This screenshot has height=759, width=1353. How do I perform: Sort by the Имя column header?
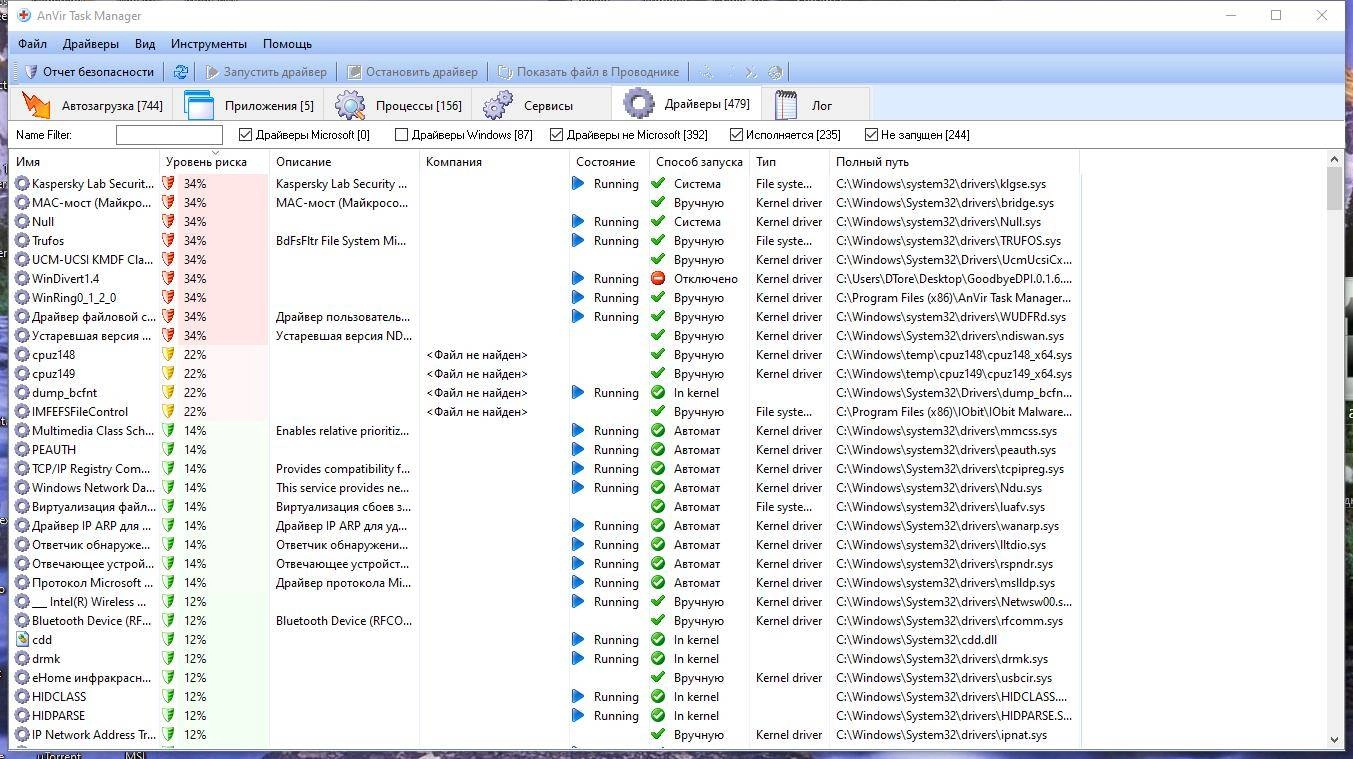[x=85, y=162]
